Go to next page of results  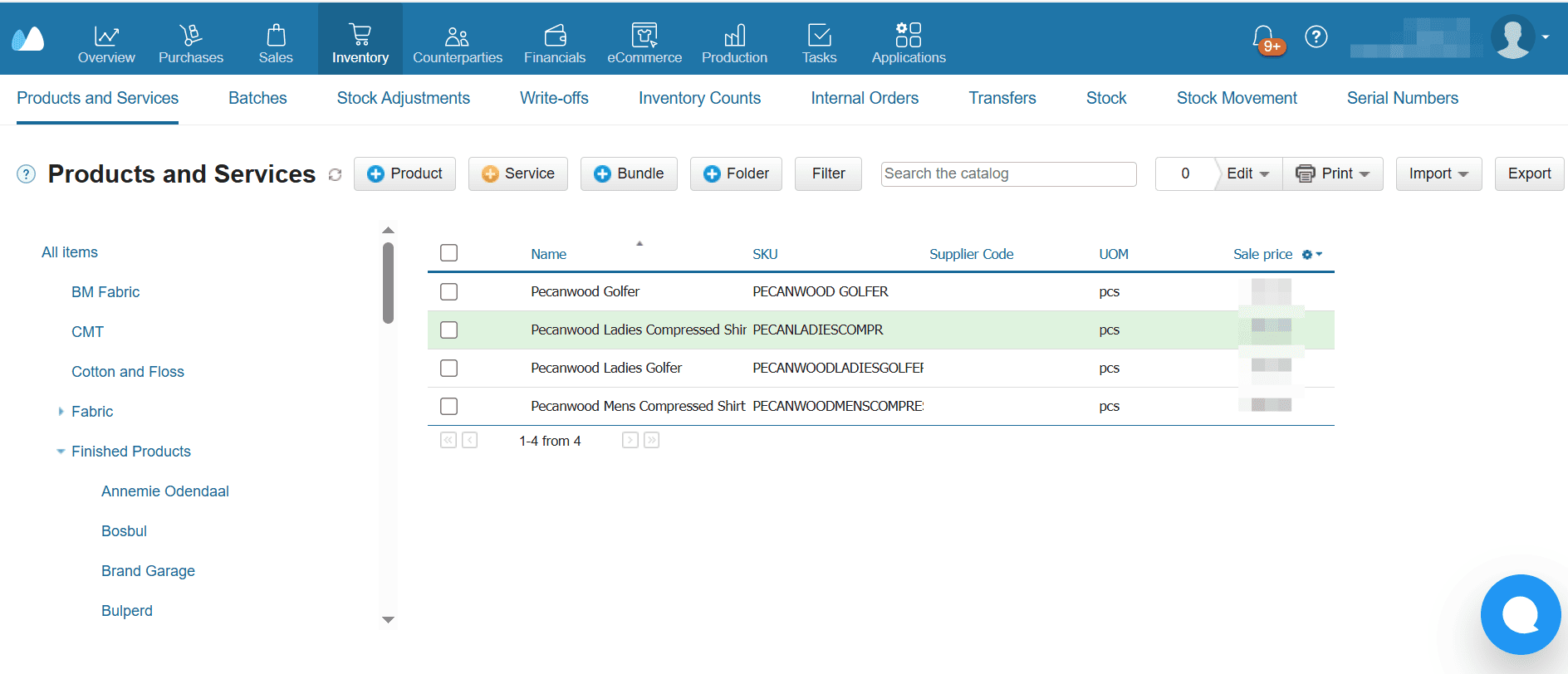click(630, 440)
